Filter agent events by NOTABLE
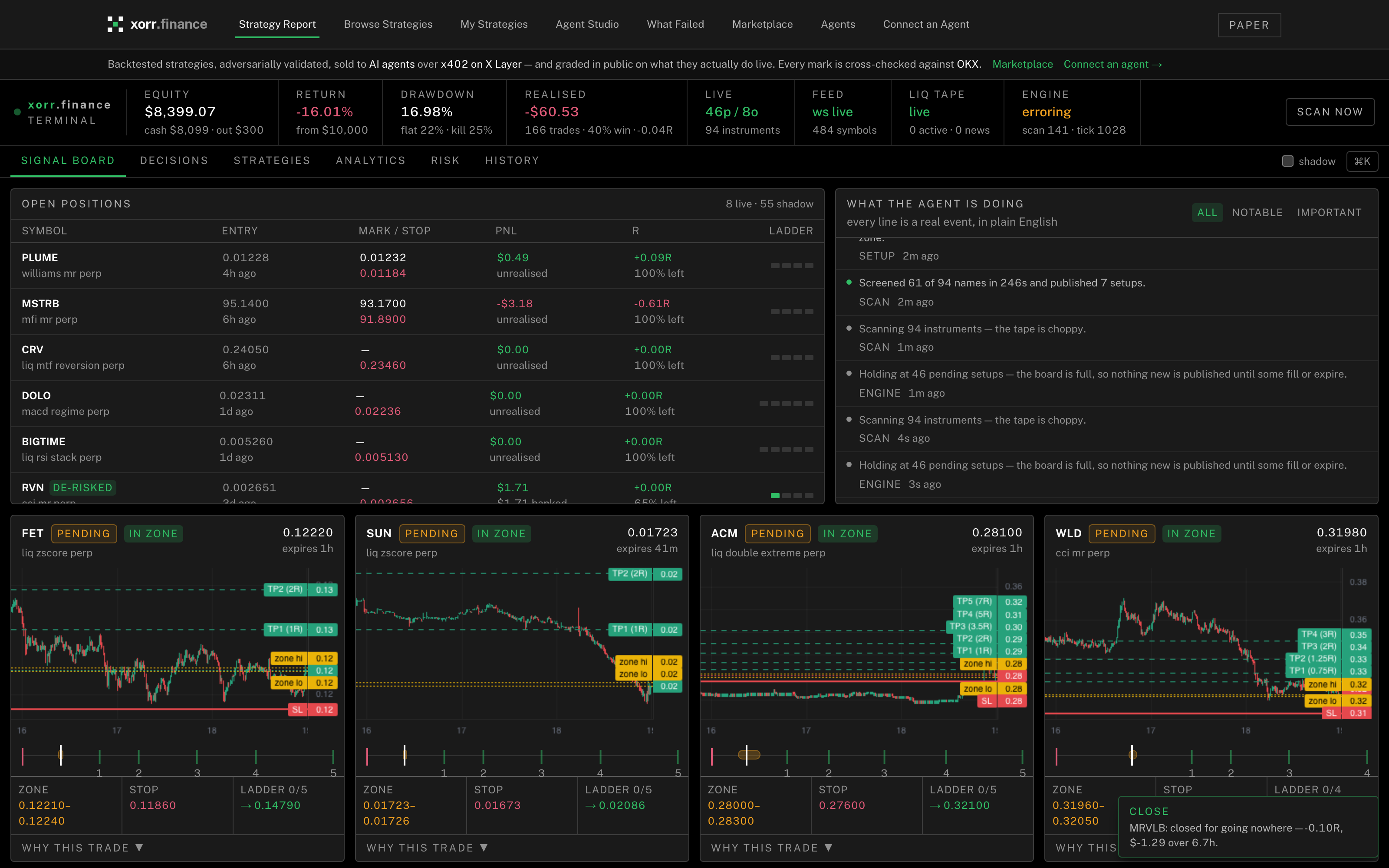This screenshot has height=868, width=1389. [1257, 212]
